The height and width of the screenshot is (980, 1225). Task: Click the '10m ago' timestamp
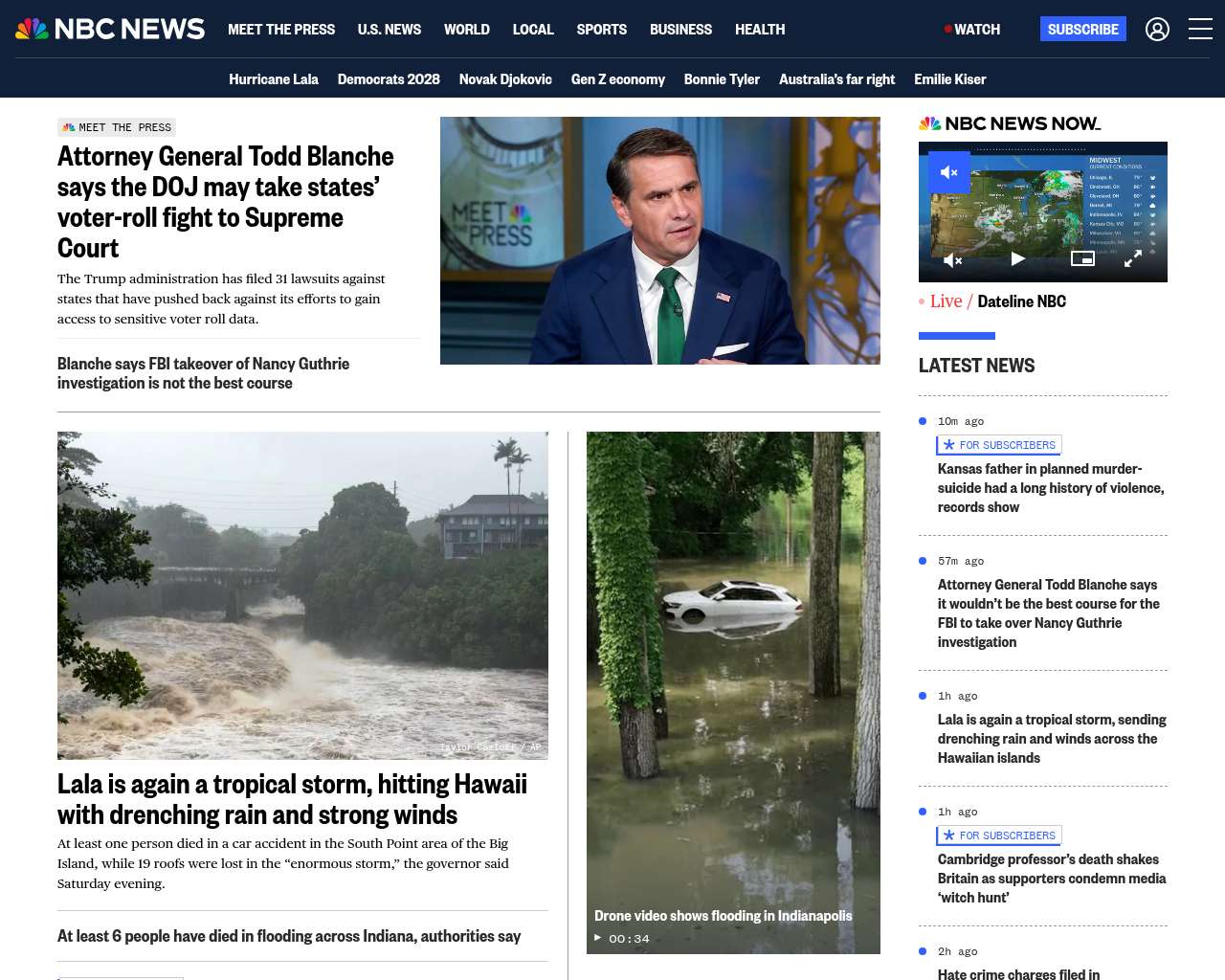pyautogui.click(x=961, y=421)
